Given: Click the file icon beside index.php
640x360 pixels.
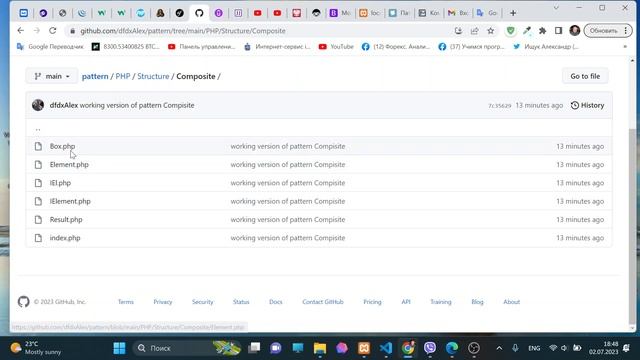Looking at the screenshot, I should pyautogui.click(x=38, y=238).
